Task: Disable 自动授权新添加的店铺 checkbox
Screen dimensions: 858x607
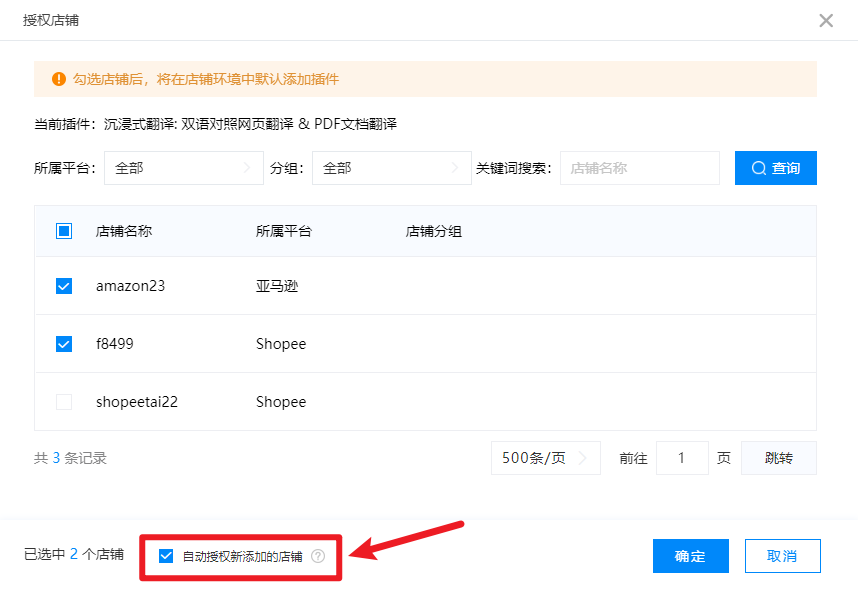Action: pyautogui.click(x=166, y=556)
